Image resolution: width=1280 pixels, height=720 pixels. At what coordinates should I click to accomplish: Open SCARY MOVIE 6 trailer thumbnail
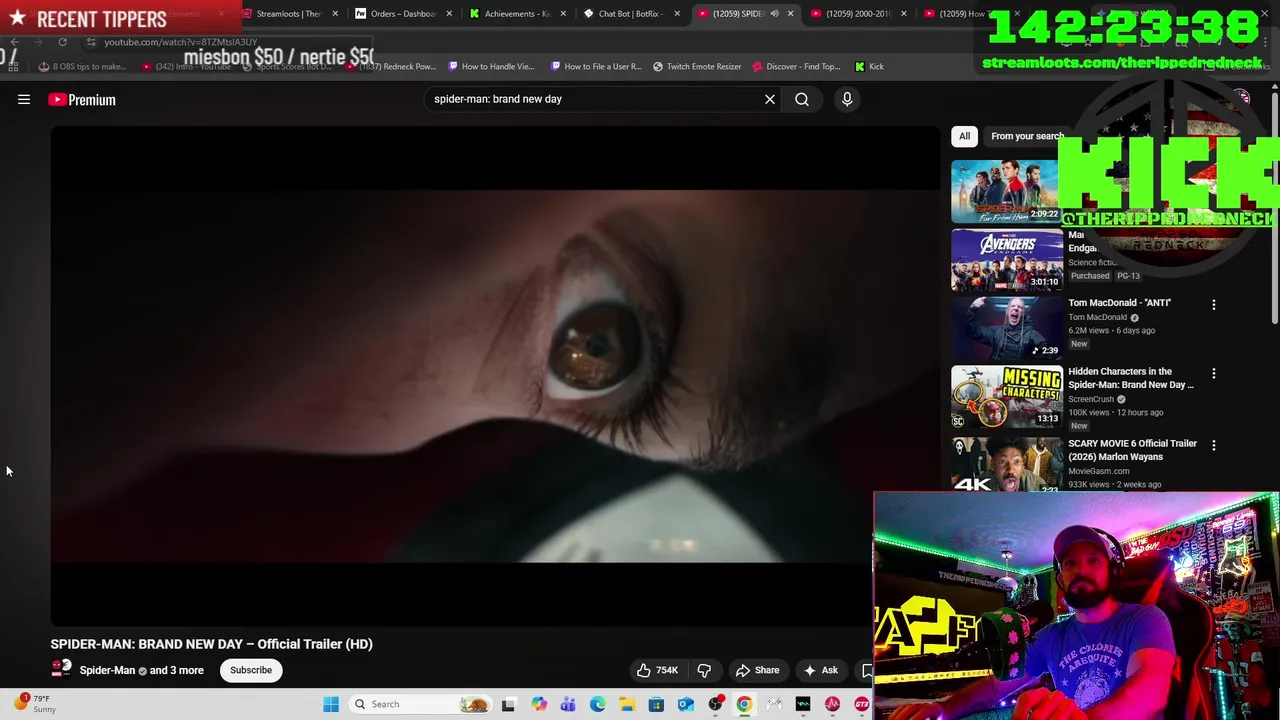tap(1006, 463)
